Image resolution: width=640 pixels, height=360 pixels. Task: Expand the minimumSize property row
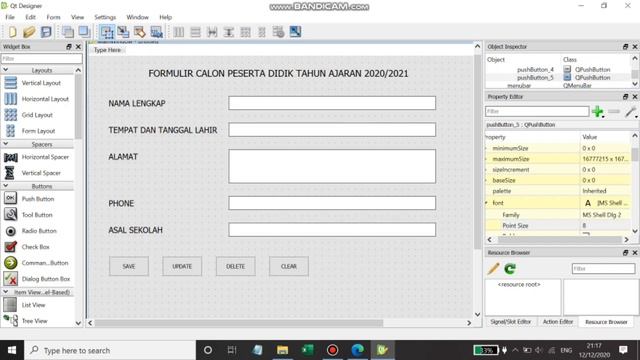click(x=487, y=148)
